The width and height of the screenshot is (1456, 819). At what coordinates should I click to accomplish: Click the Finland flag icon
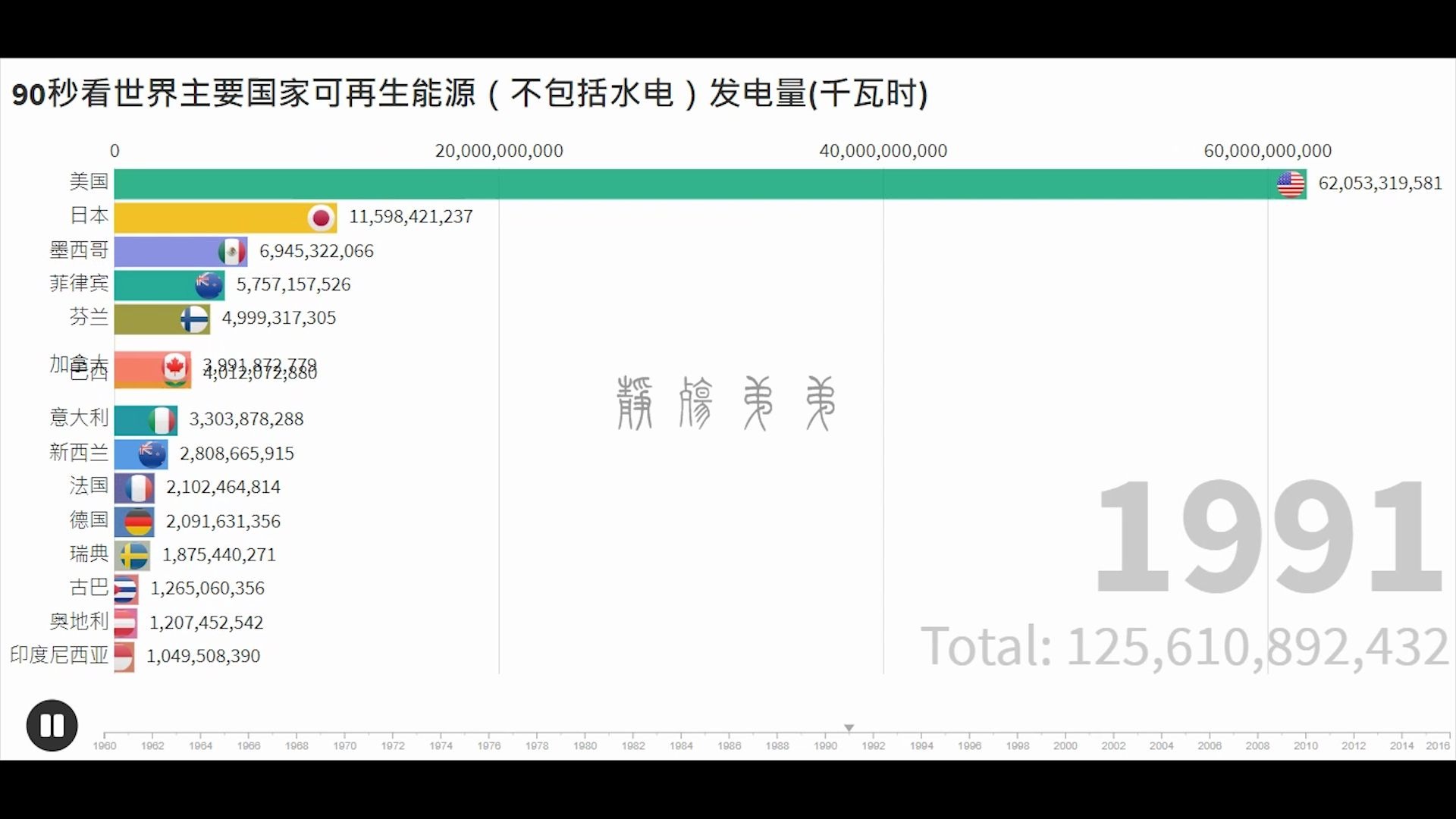click(195, 319)
